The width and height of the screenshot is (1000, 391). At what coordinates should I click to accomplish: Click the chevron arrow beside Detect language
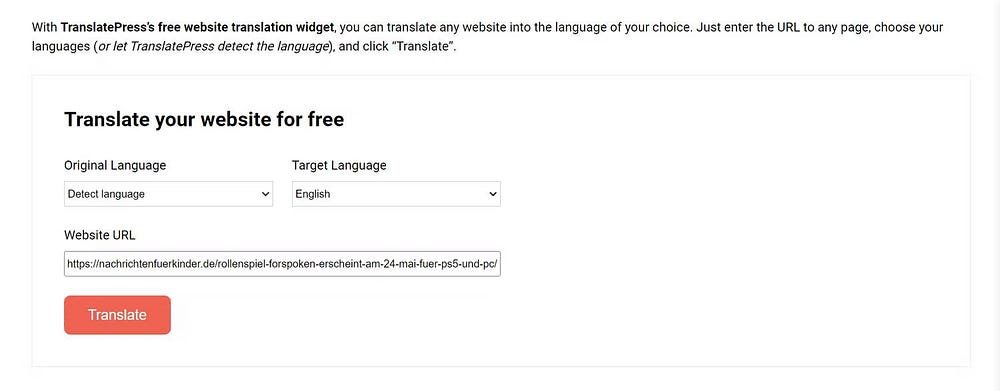(266, 195)
